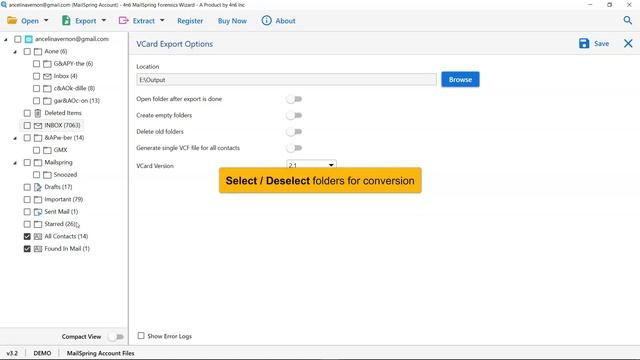Click the Aone (6) folder icon
This screenshot has height=360, width=640.
tap(38, 51)
